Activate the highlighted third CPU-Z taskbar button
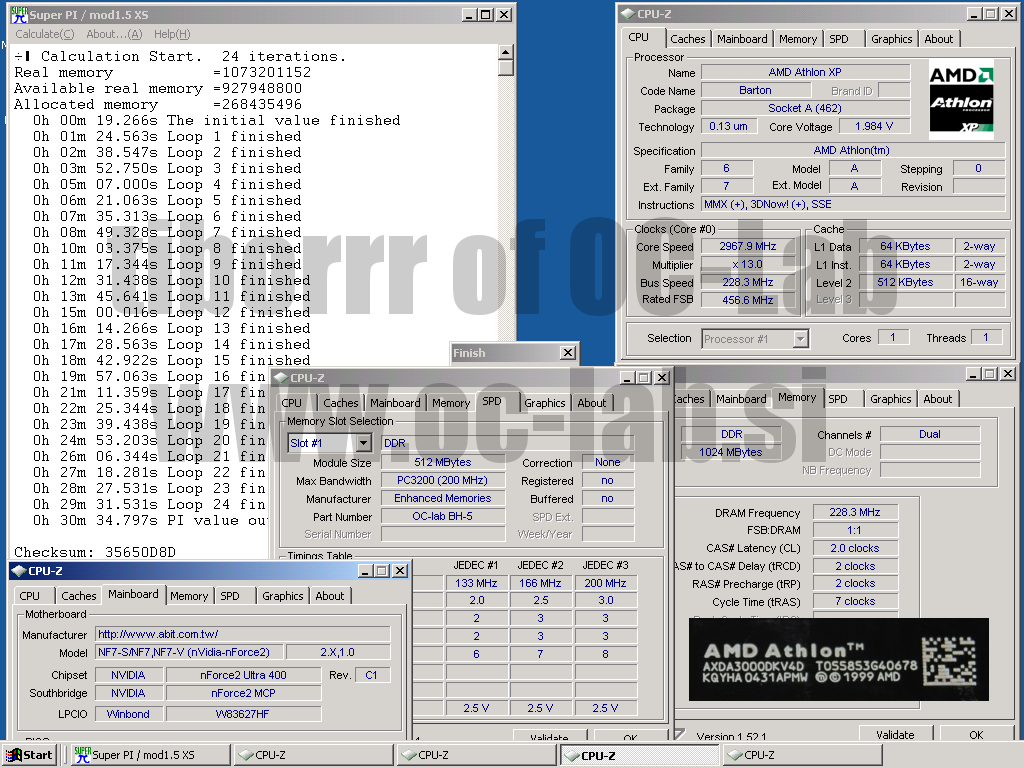 (x=640, y=755)
